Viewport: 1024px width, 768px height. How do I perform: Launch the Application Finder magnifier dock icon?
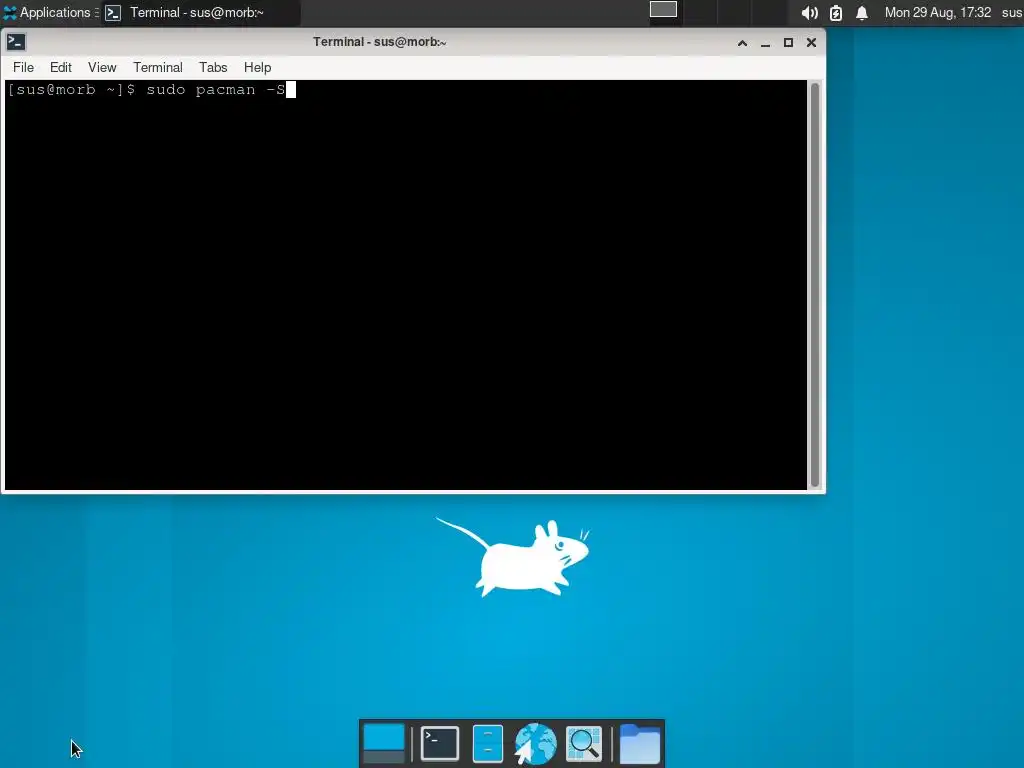[x=584, y=743]
